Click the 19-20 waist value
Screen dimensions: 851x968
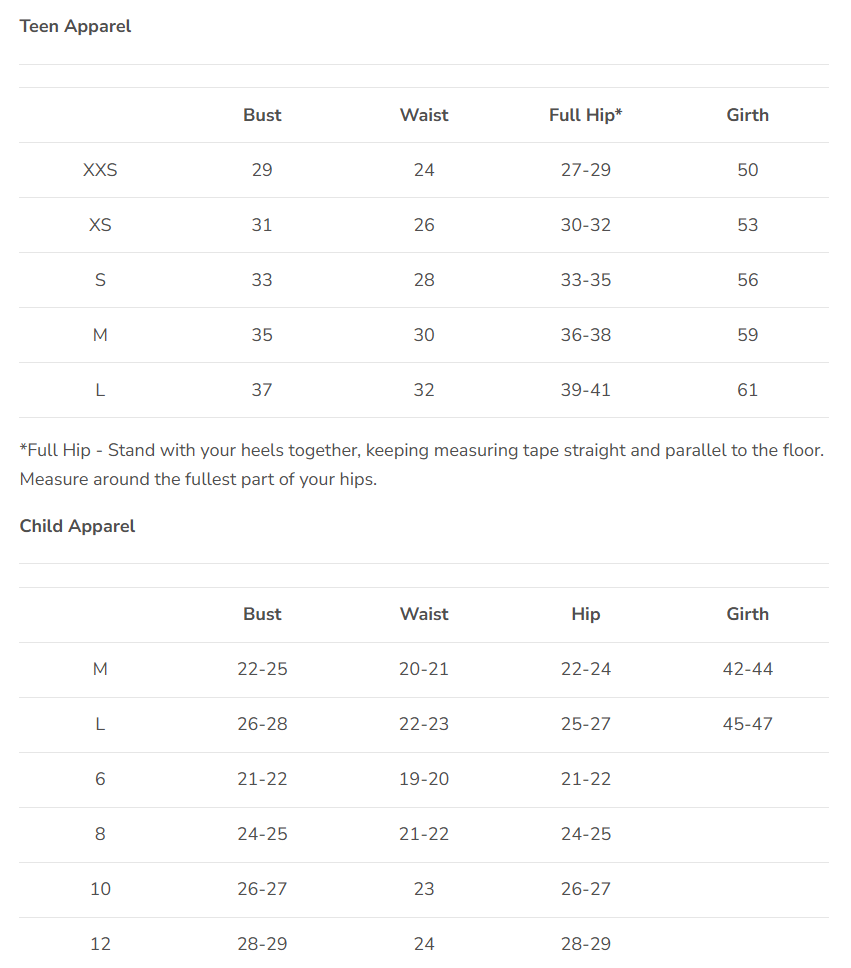[424, 779]
